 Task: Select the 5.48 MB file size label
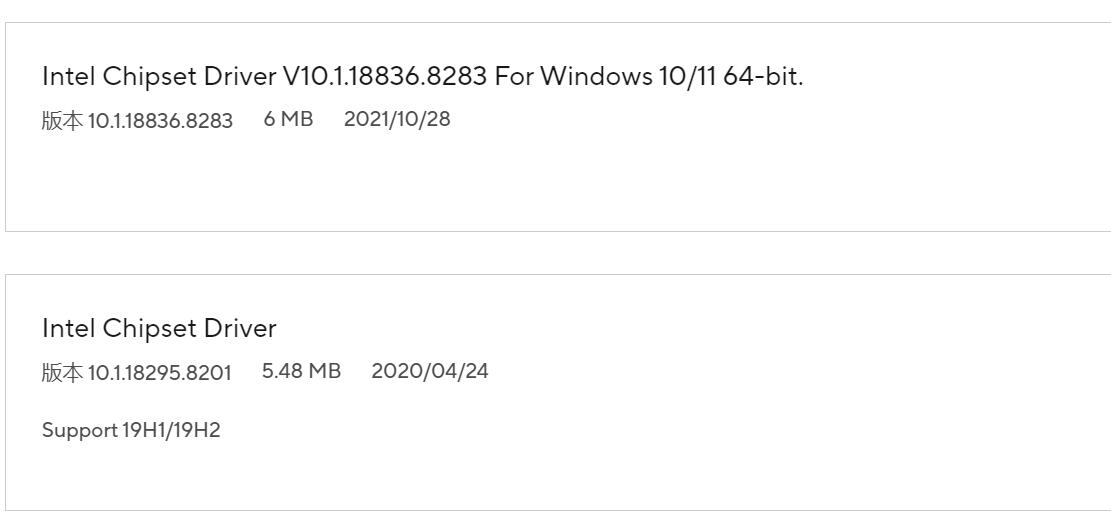tap(301, 372)
